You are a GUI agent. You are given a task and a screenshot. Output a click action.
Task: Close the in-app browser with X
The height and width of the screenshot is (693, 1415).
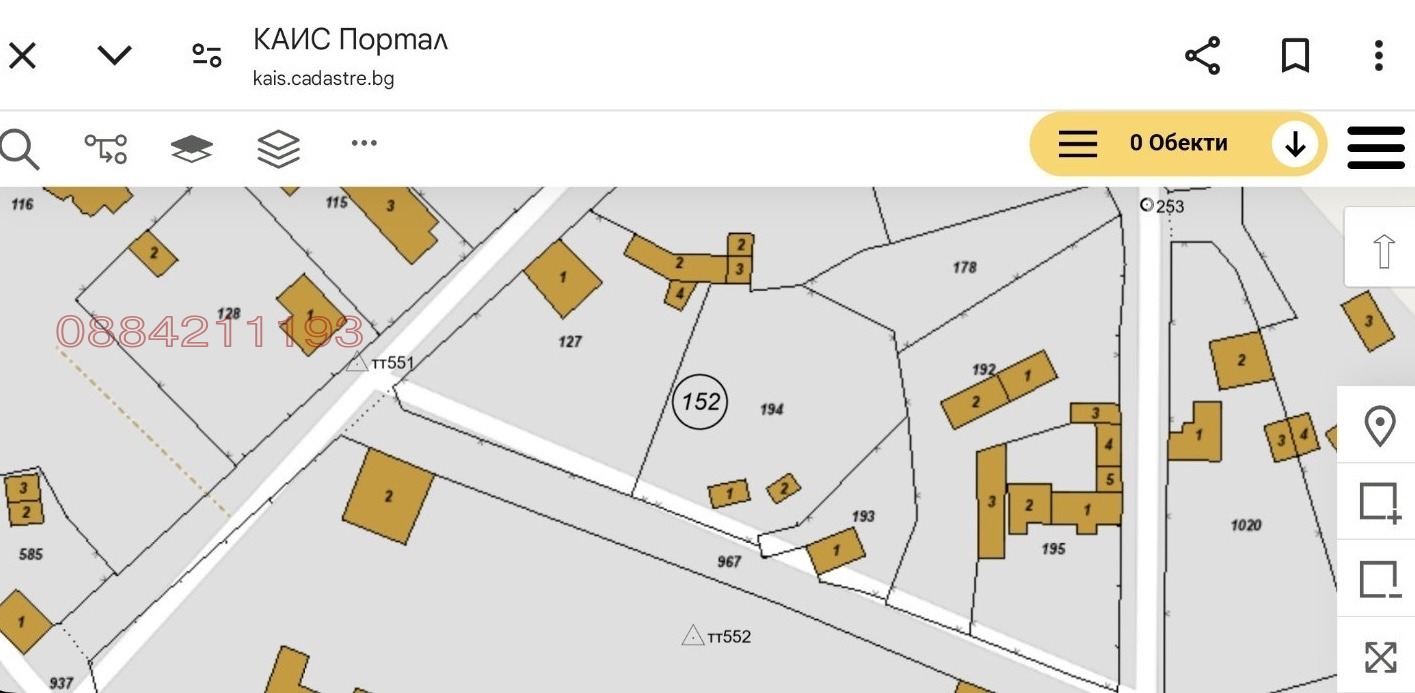coord(22,55)
